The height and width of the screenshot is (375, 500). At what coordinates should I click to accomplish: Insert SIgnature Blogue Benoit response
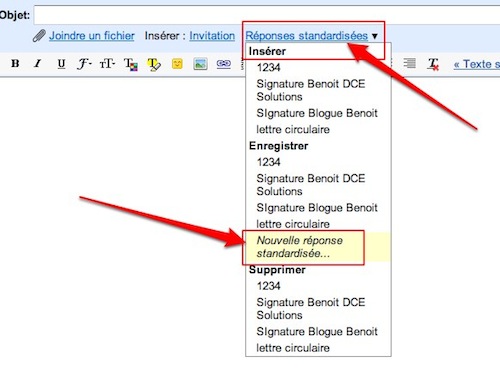pos(318,113)
